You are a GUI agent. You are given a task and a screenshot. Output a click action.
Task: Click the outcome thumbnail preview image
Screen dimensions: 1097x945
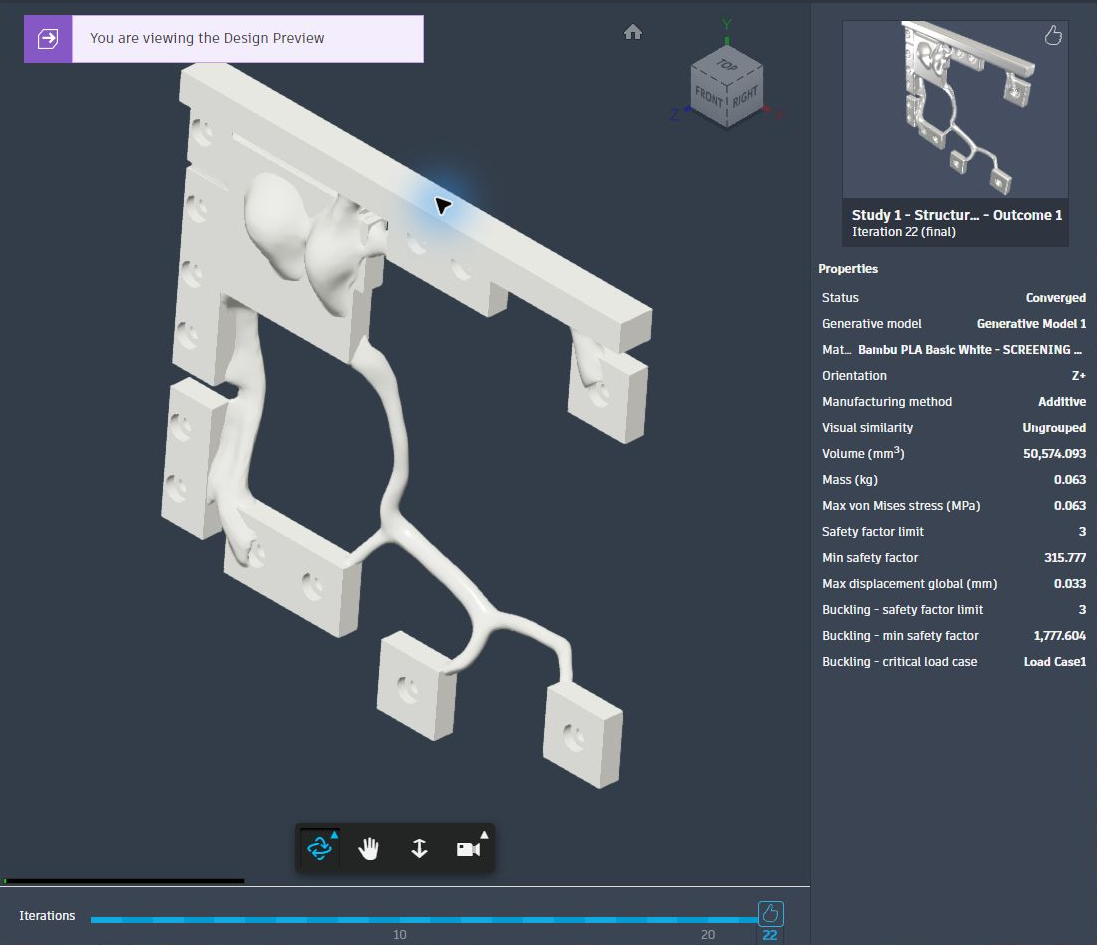point(955,110)
